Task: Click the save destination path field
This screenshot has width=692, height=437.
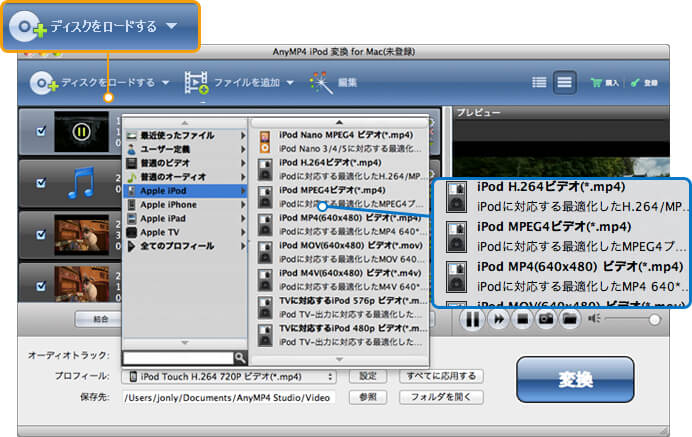Action: tap(228, 398)
